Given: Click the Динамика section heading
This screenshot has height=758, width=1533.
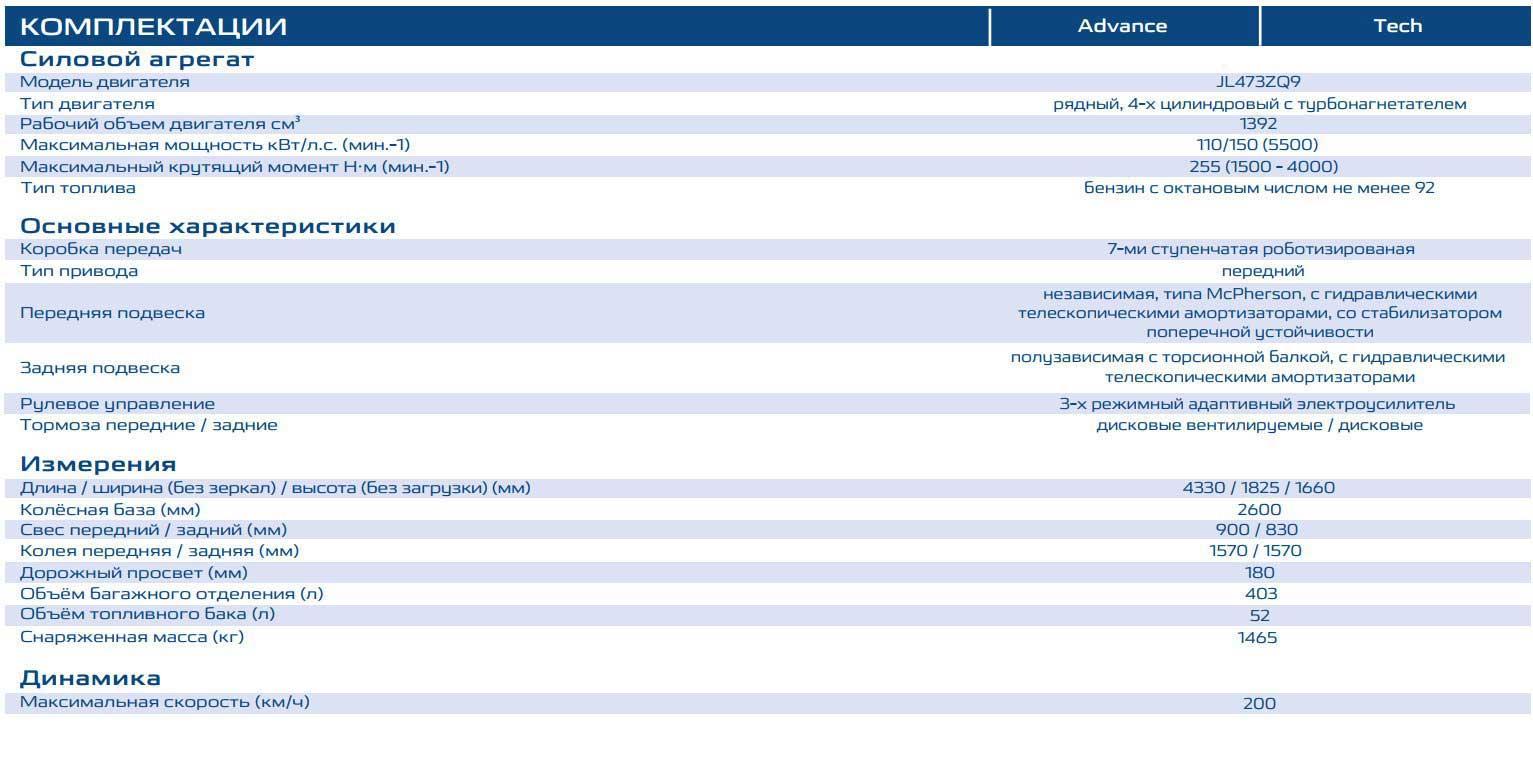Looking at the screenshot, I should point(90,679).
